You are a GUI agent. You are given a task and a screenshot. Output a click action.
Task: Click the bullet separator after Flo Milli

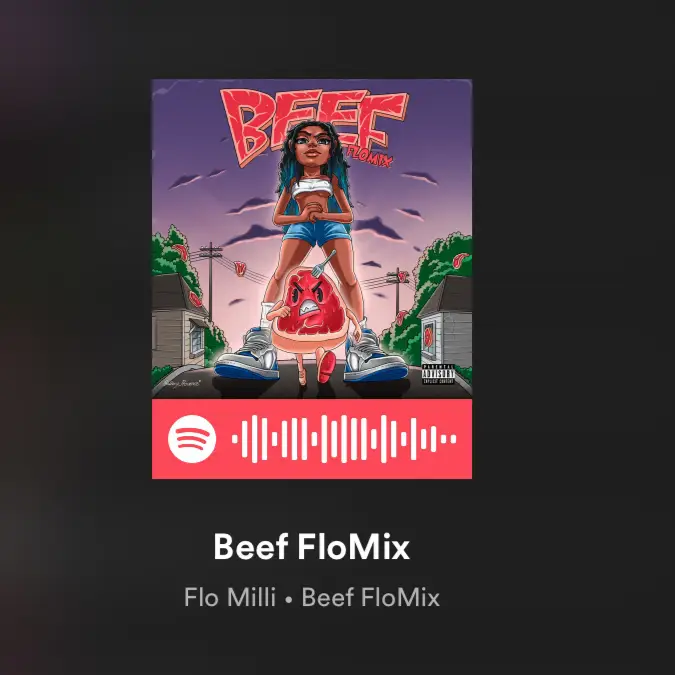pos(288,599)
